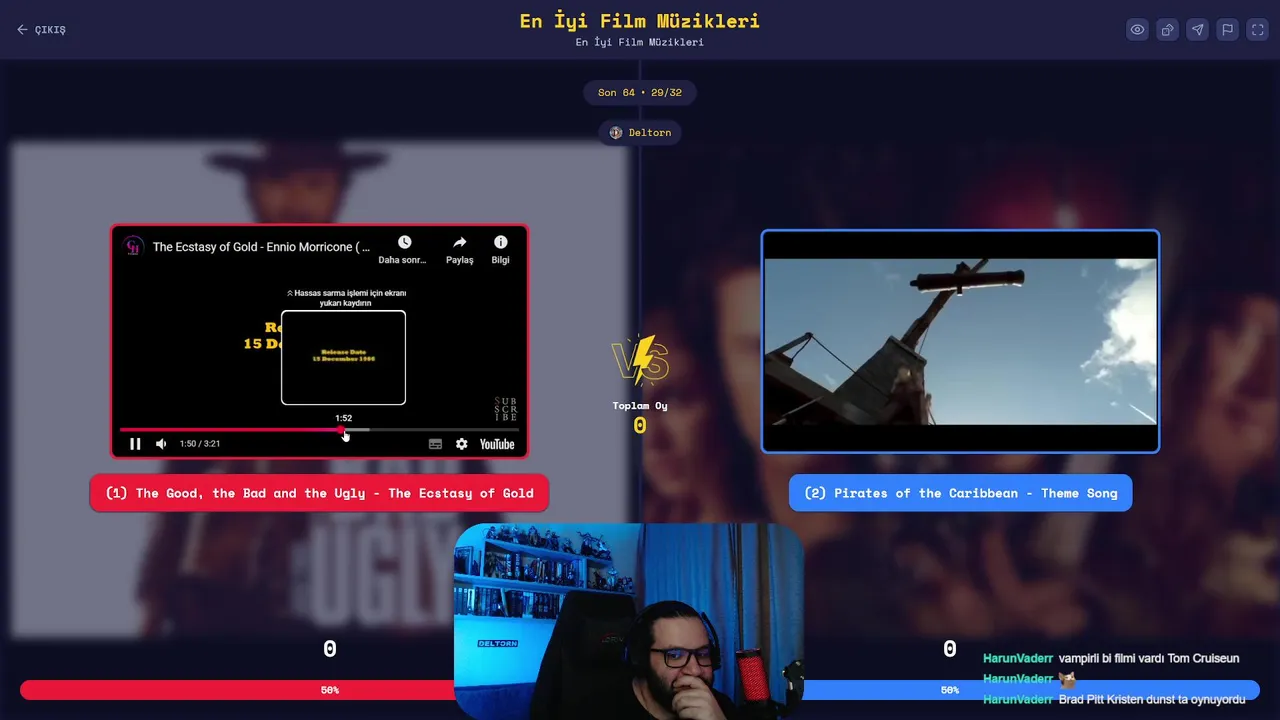This screenshot has width=1280, height=720.
Task: Click the seek preview thumbnail above progress bar
Action: pos(343,358)
